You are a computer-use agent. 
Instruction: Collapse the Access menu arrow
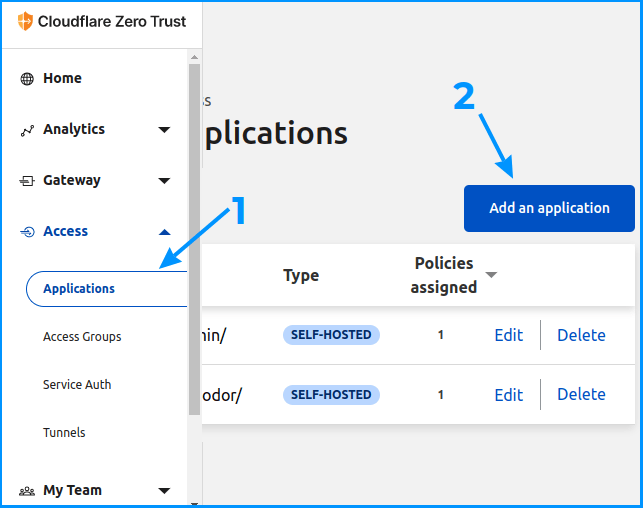point(164,232)
